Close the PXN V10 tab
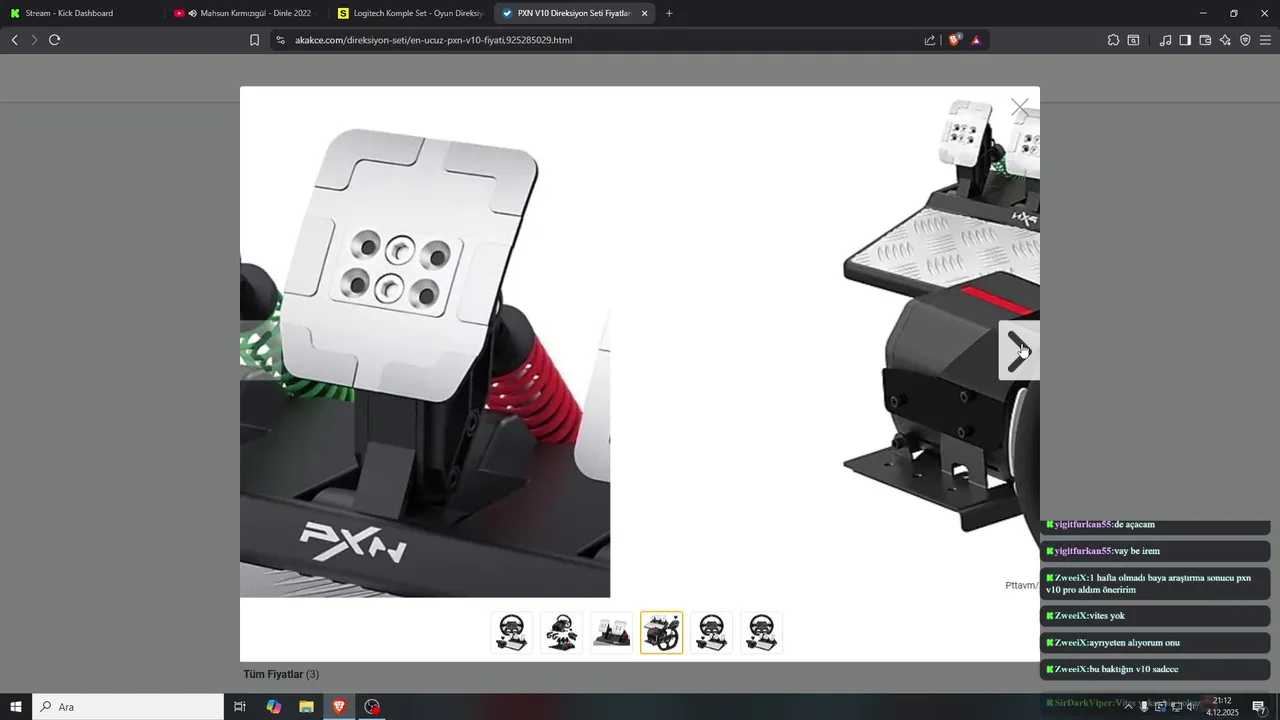Image resolution: width=1280 pixels, height=720 pixels. (644, 13)
